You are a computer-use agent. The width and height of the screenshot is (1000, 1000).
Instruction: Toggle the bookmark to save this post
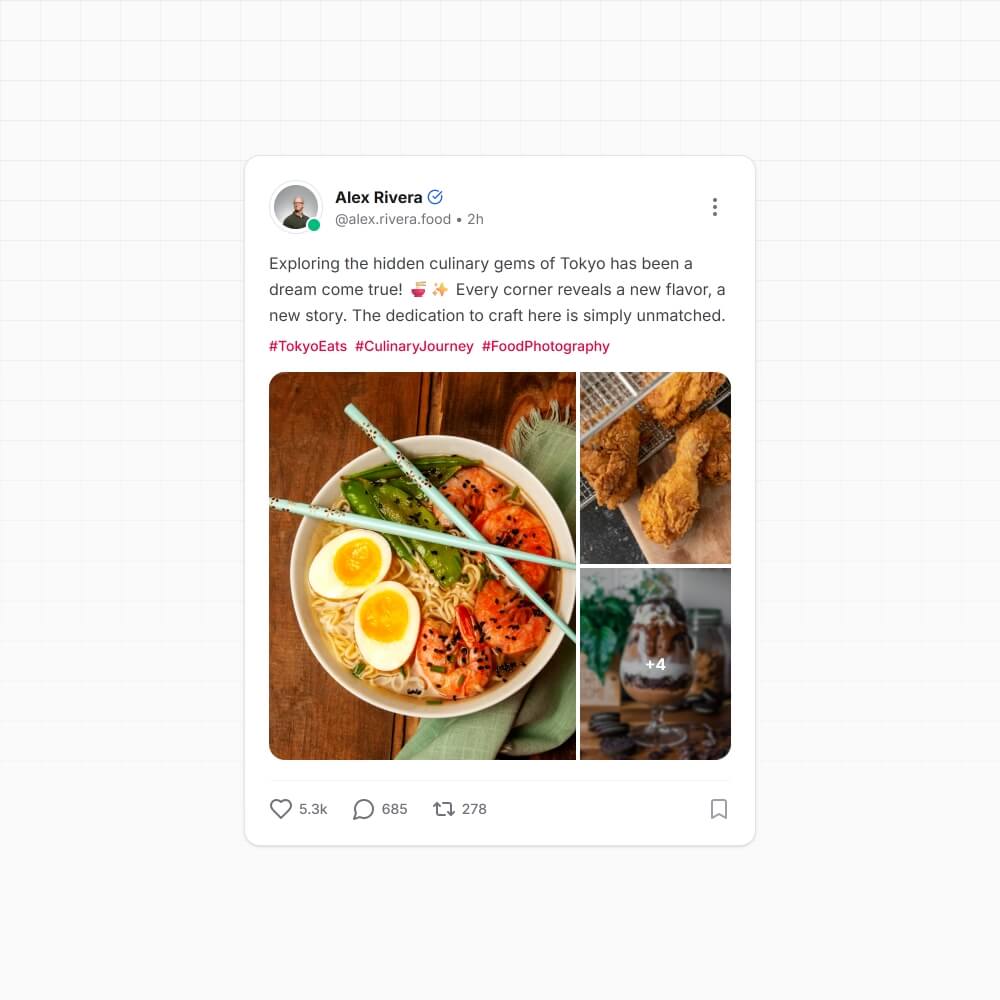[x=718, y=809]
